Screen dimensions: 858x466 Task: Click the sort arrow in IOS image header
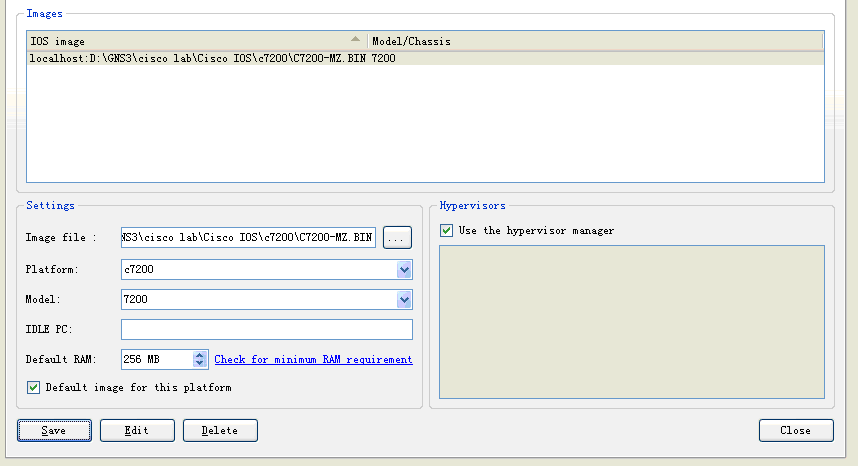click(355, 39)
